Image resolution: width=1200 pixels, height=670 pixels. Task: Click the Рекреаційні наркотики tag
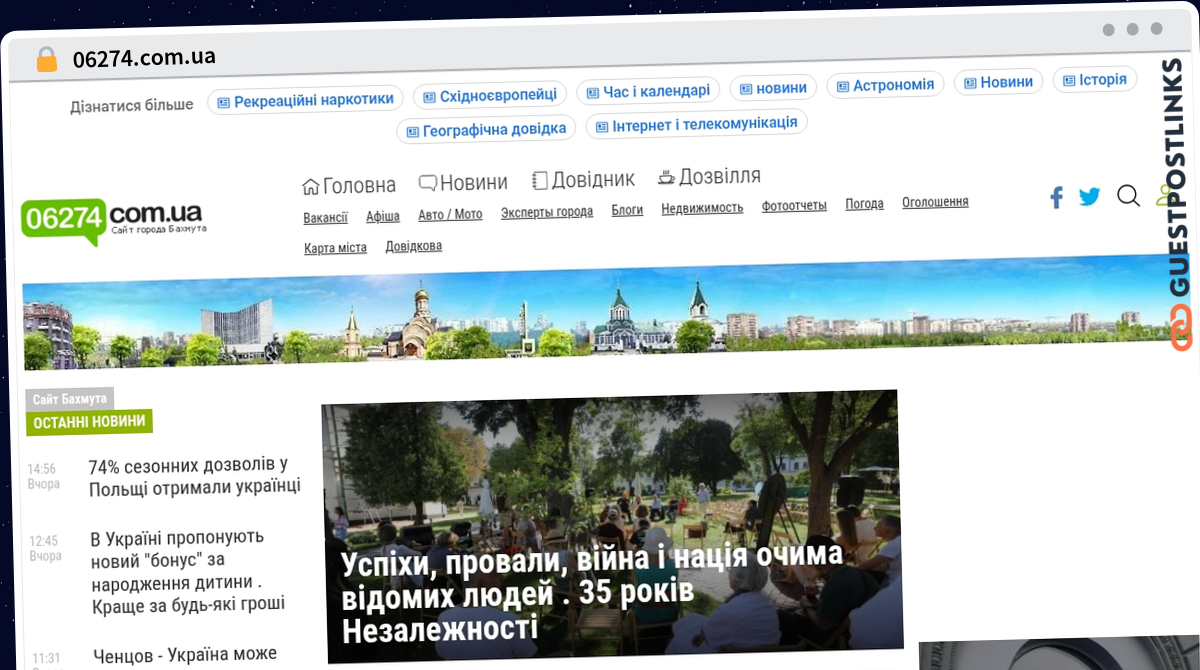point(305,100)
